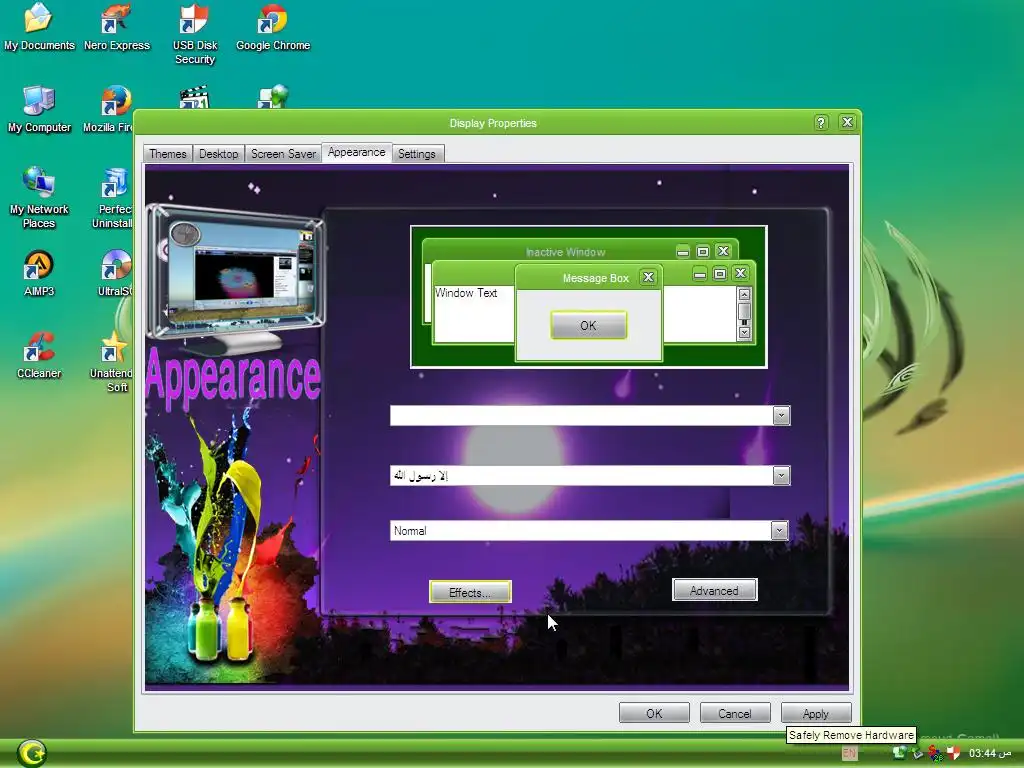Select the Unattended Soft star icon
Viewport: 1024px width, 768px height.
coord(113,361)
